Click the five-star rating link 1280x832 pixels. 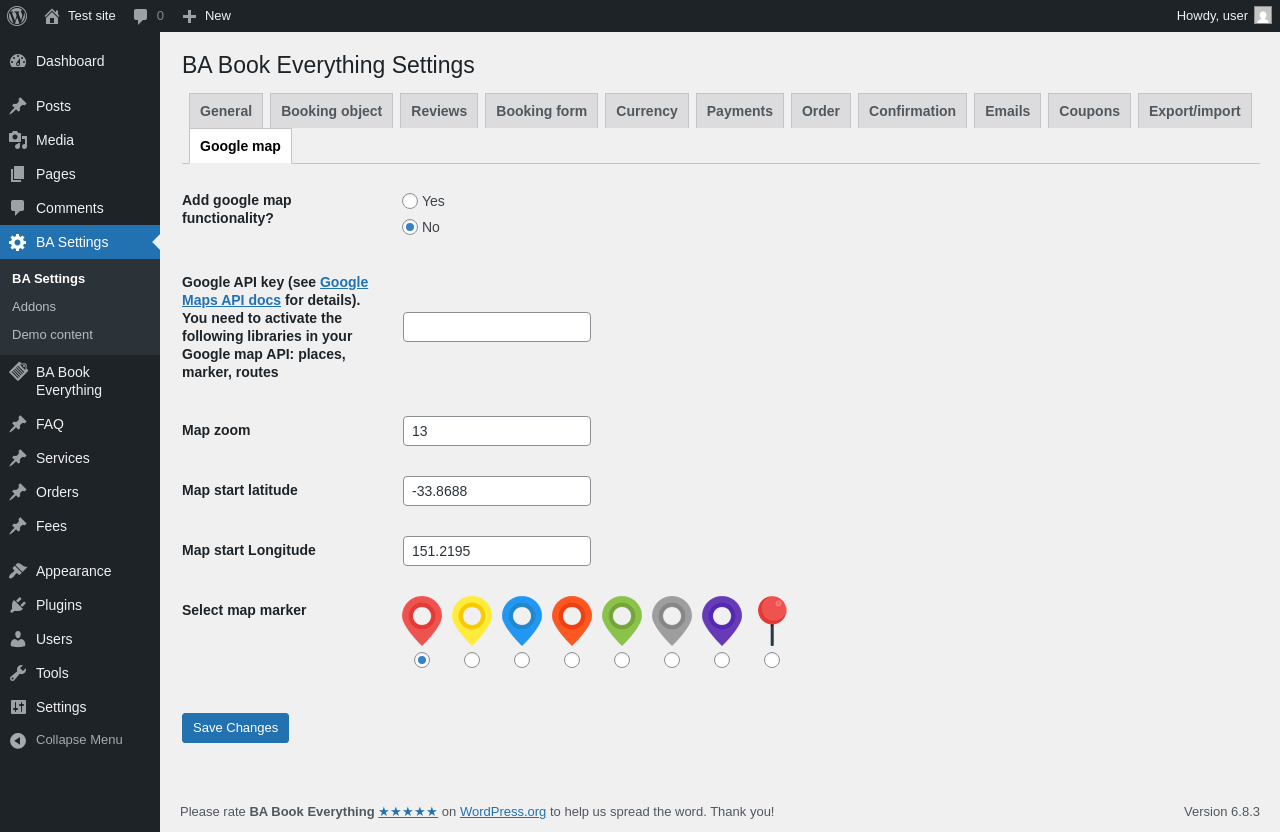(x=408, y=812)
